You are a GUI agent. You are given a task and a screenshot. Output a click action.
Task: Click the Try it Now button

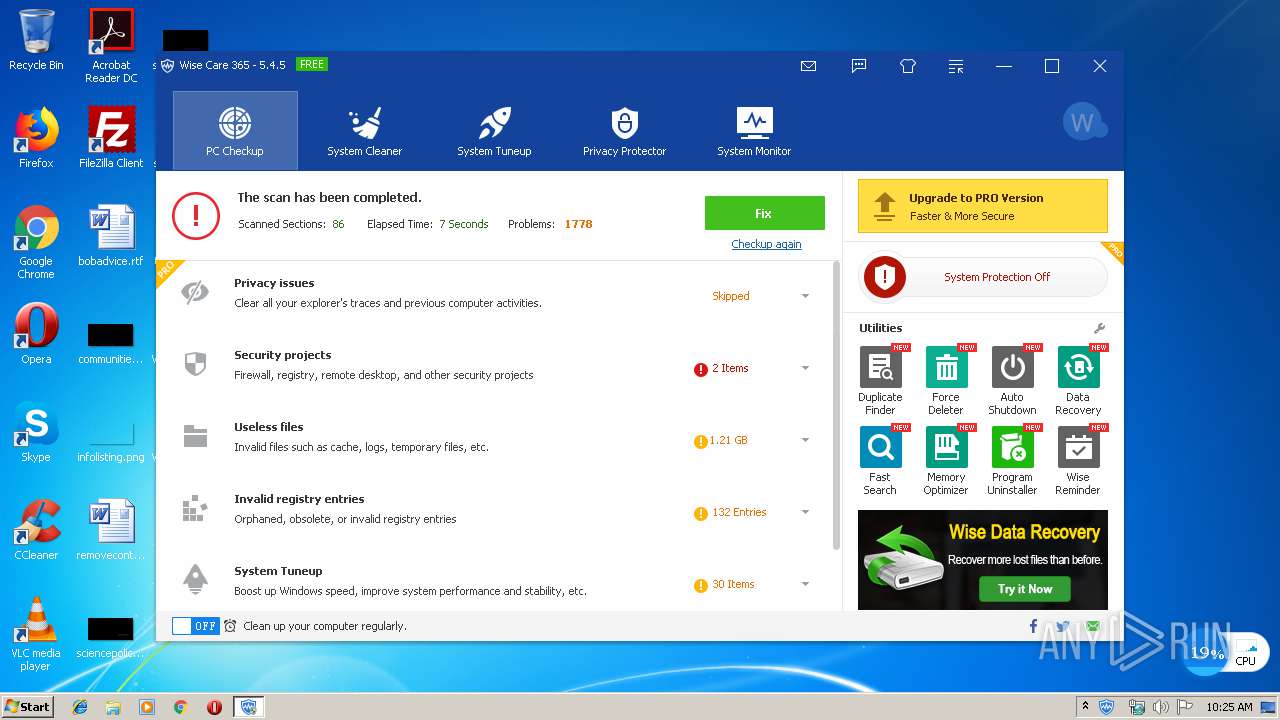click(x=1025, y=589)
